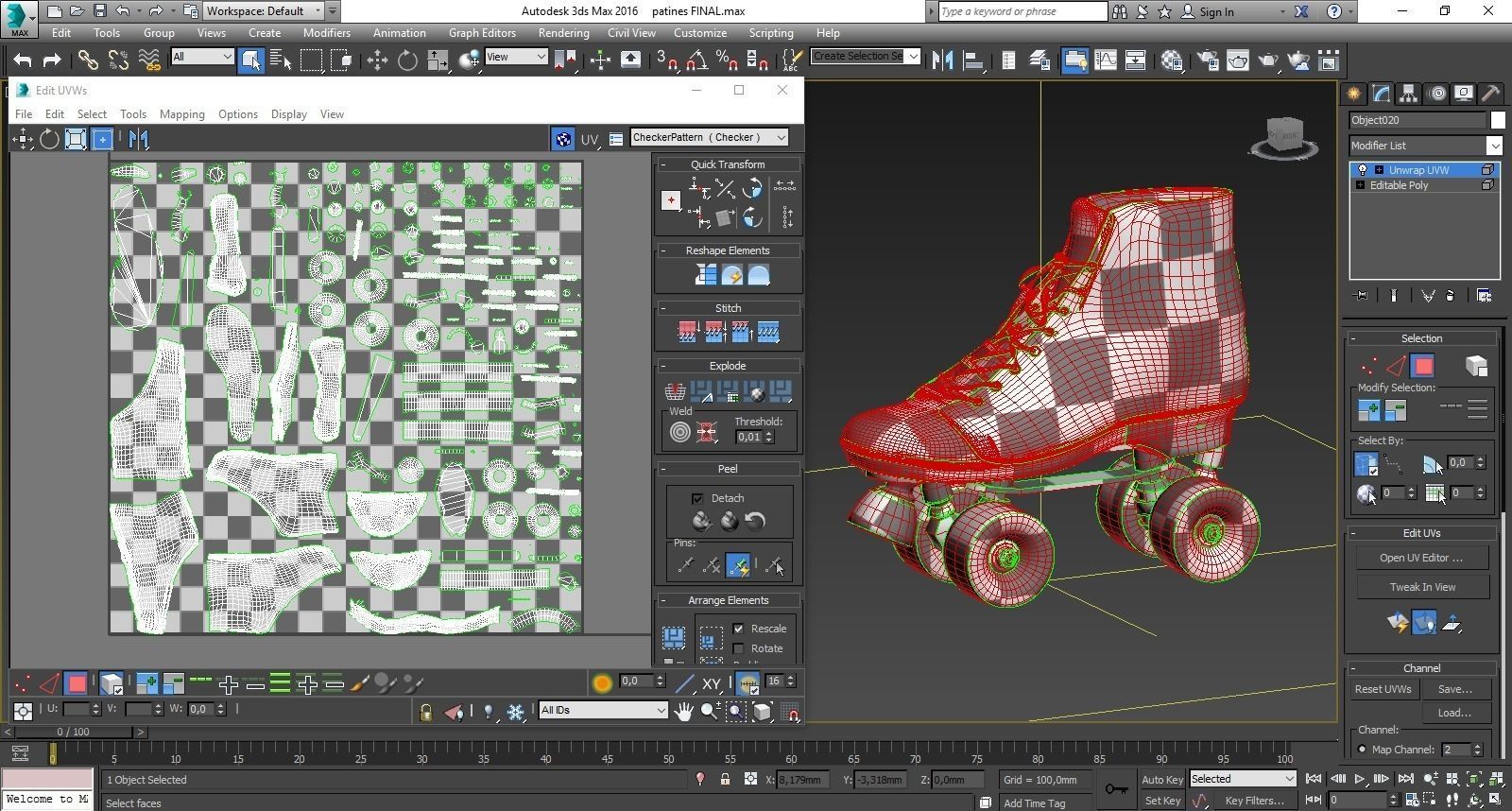Toggle the Auto Key button
Viewport: 1512px width, 811px height.
click(x=1161, y=780)
